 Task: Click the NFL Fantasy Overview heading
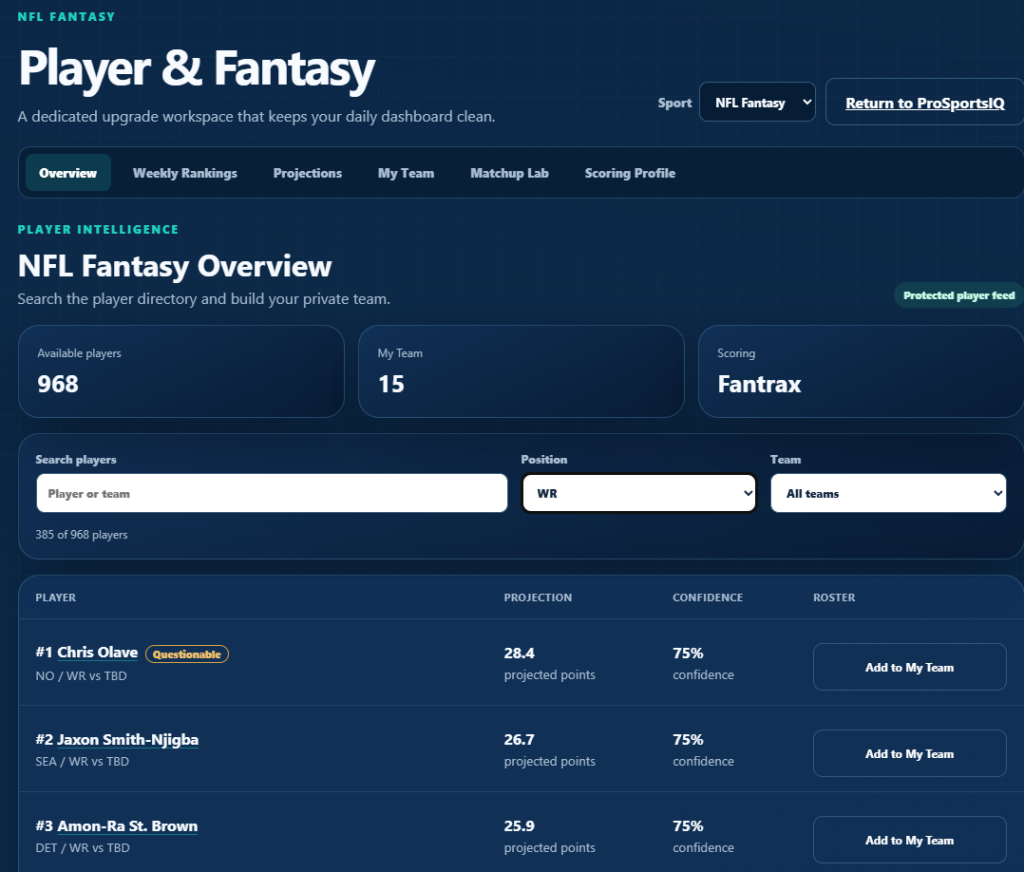[x=175, y=266]
